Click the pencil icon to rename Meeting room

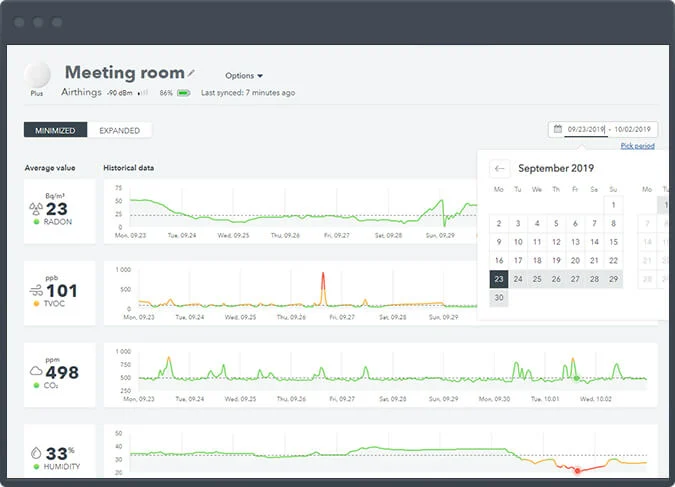coord(192,73)
